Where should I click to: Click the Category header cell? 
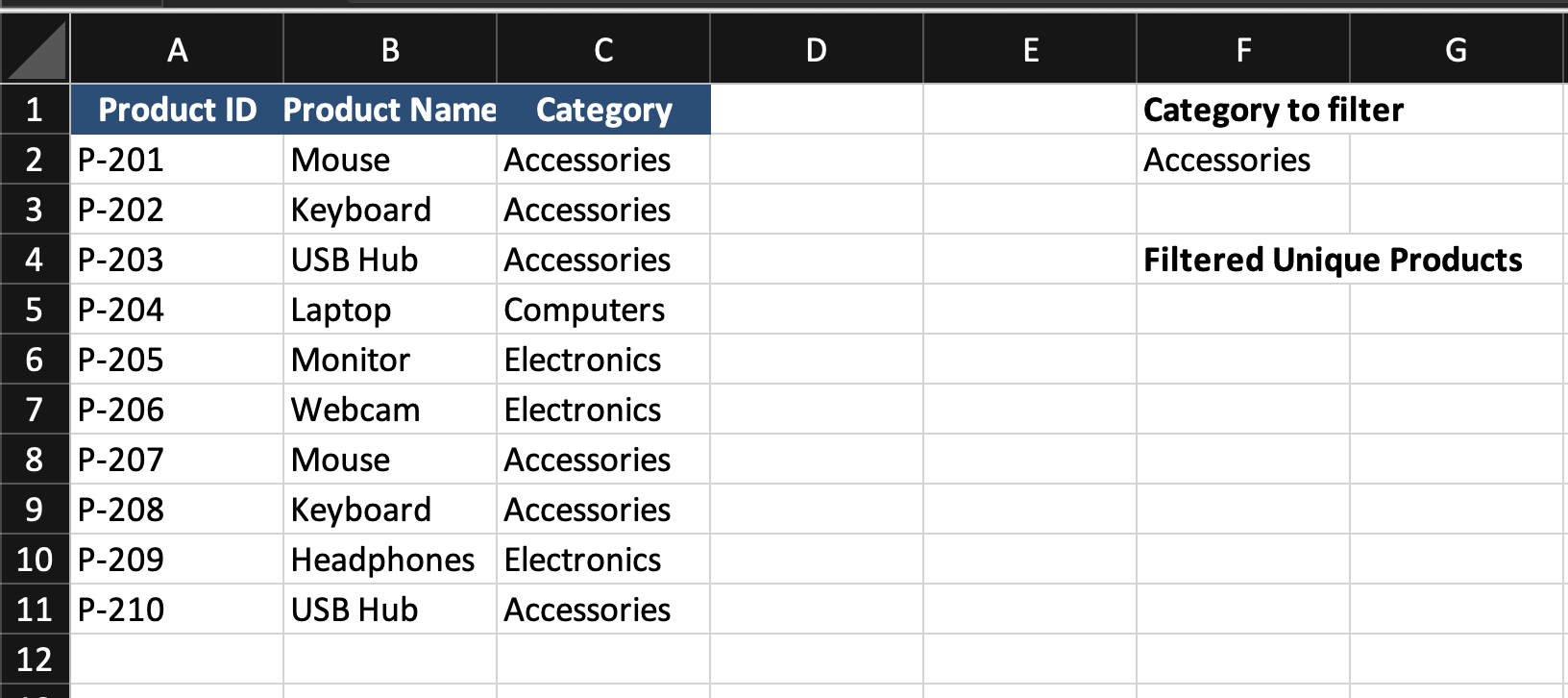603,110
